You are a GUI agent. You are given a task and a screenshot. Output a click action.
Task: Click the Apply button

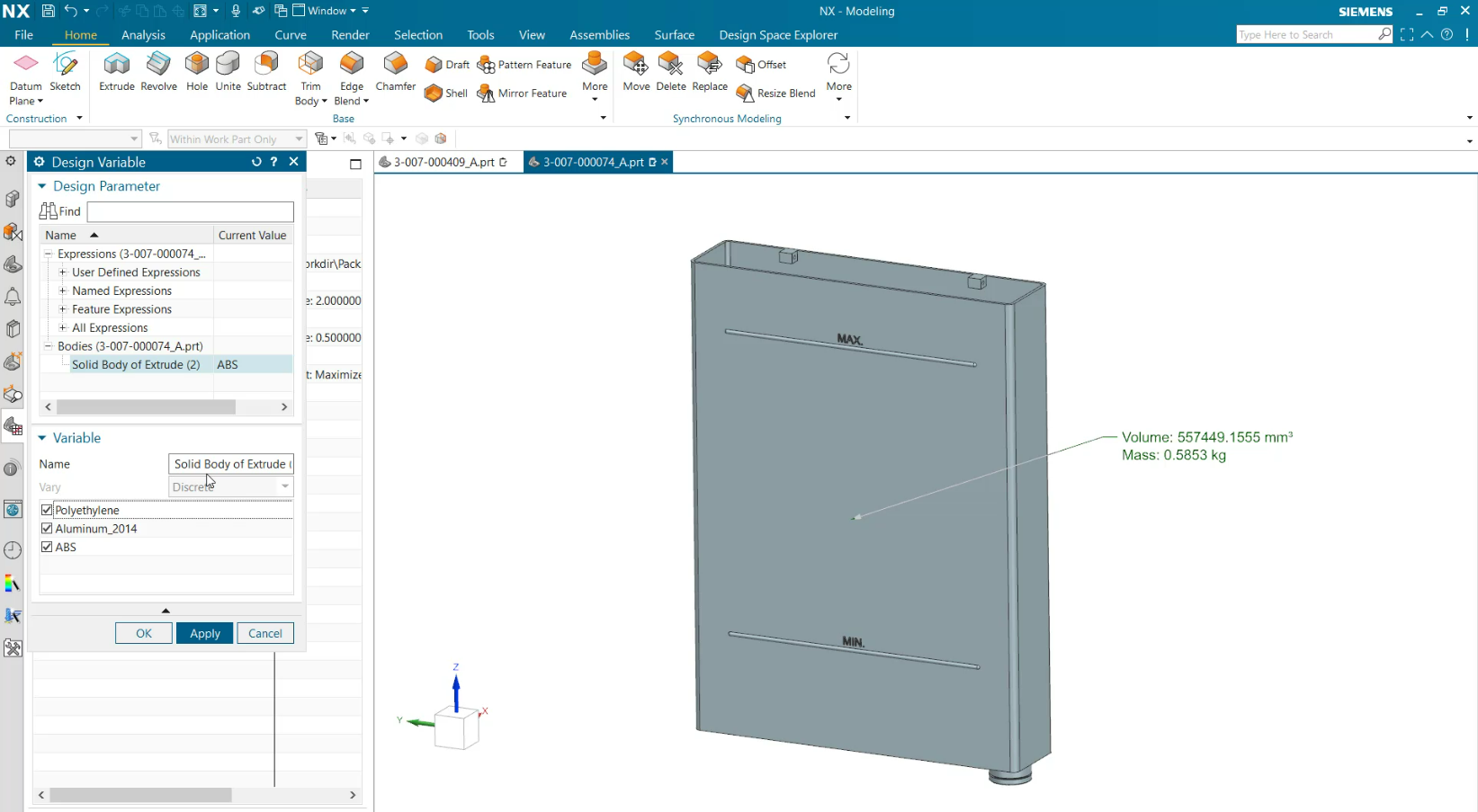coord(204,633)
